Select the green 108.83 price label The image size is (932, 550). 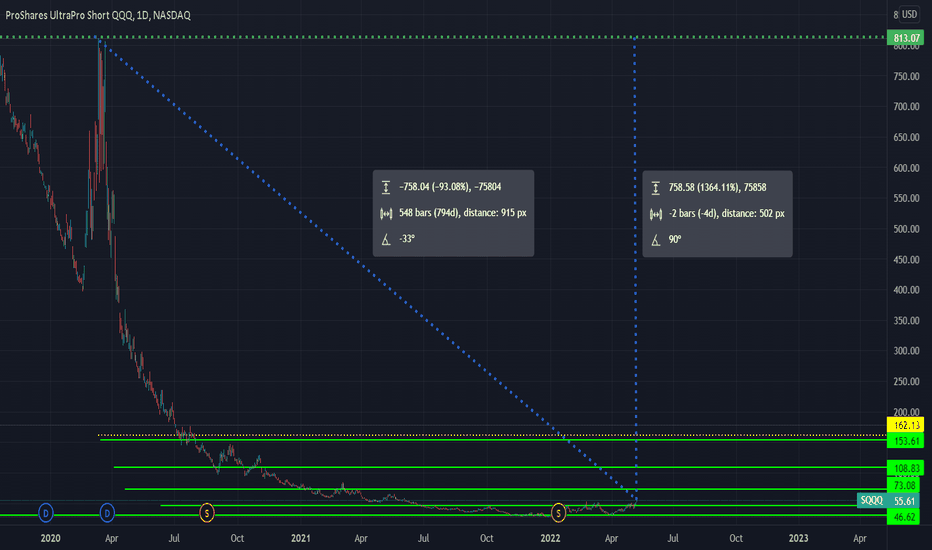(x=905, y=468)
